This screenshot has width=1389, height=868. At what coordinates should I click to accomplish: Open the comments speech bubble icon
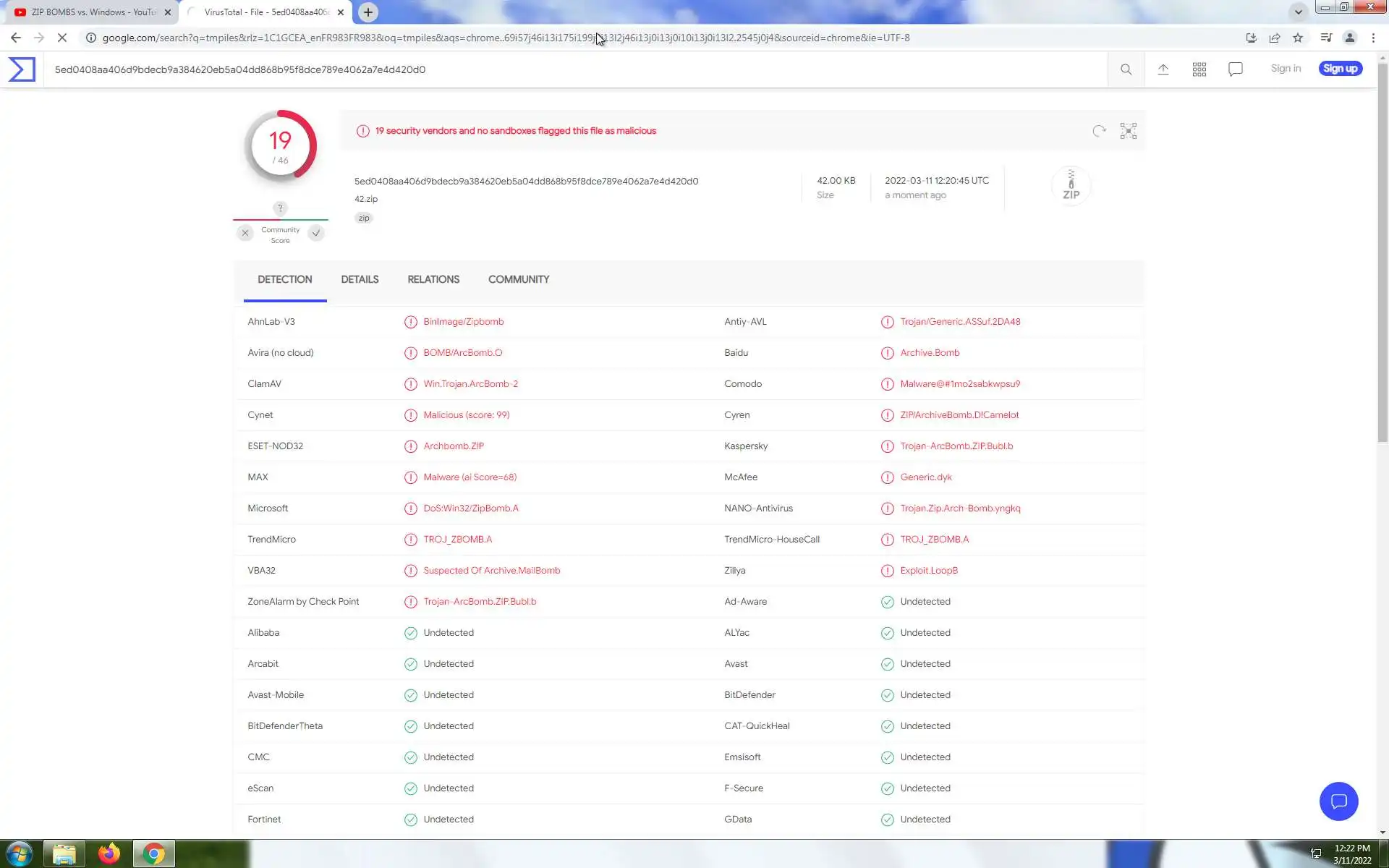click(x=1236, y=69)
